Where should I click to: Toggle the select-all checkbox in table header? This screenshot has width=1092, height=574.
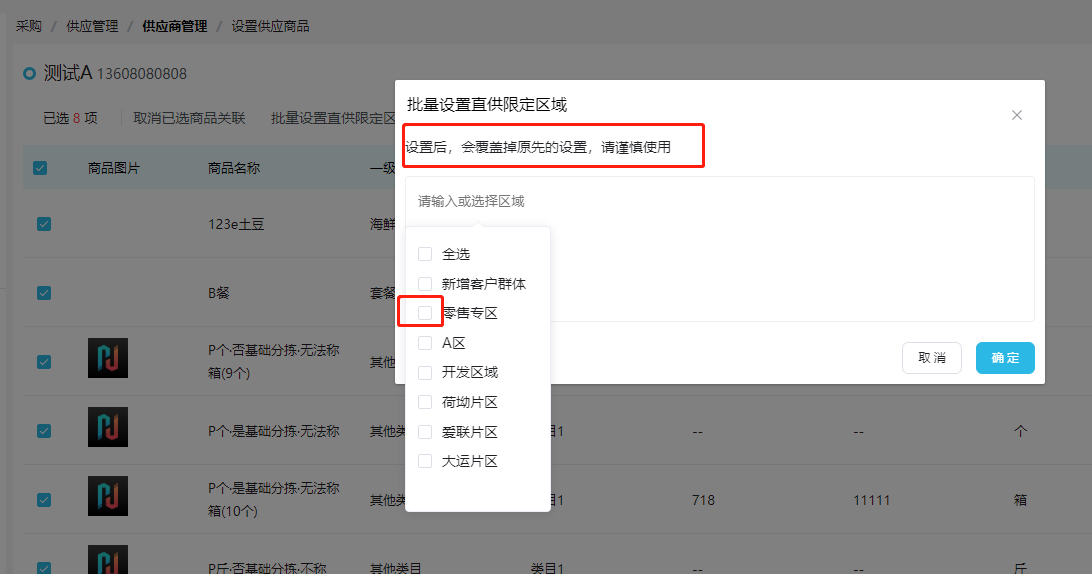coord(40,168)
